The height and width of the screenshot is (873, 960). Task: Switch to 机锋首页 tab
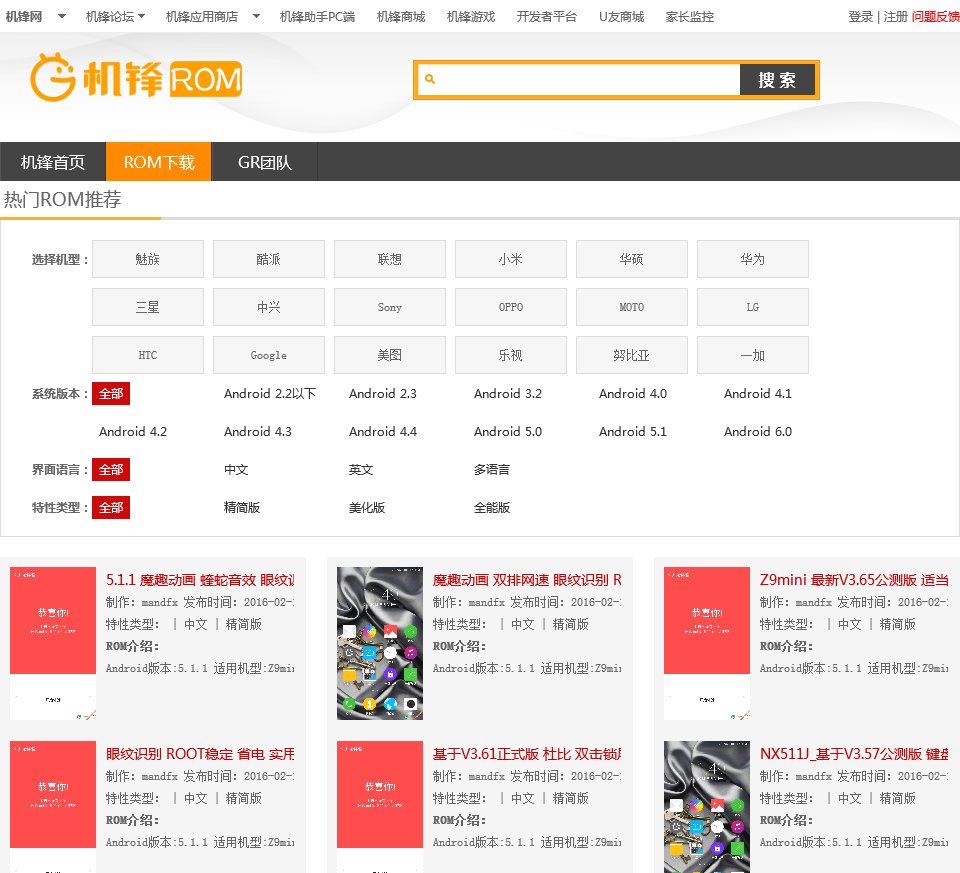click(x=53, y=162)
